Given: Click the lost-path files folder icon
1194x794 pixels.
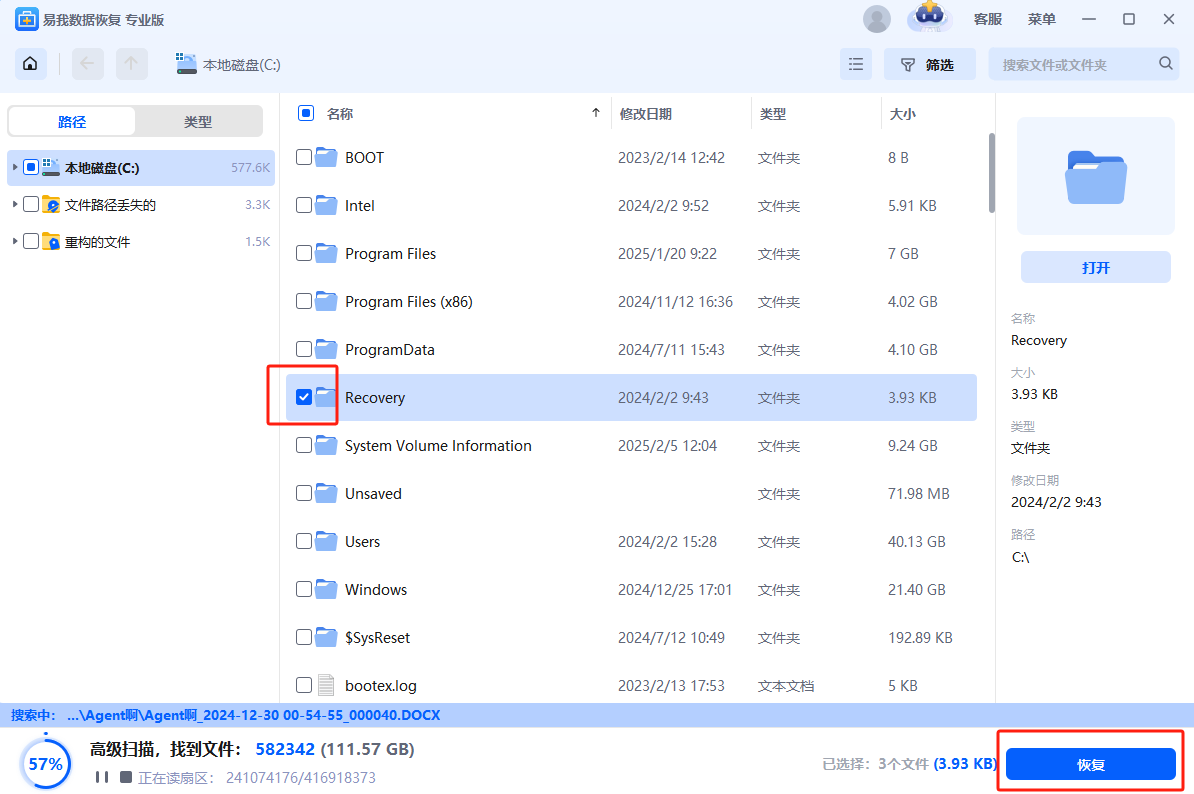Looking at the screenshot, I should [51, 205].
